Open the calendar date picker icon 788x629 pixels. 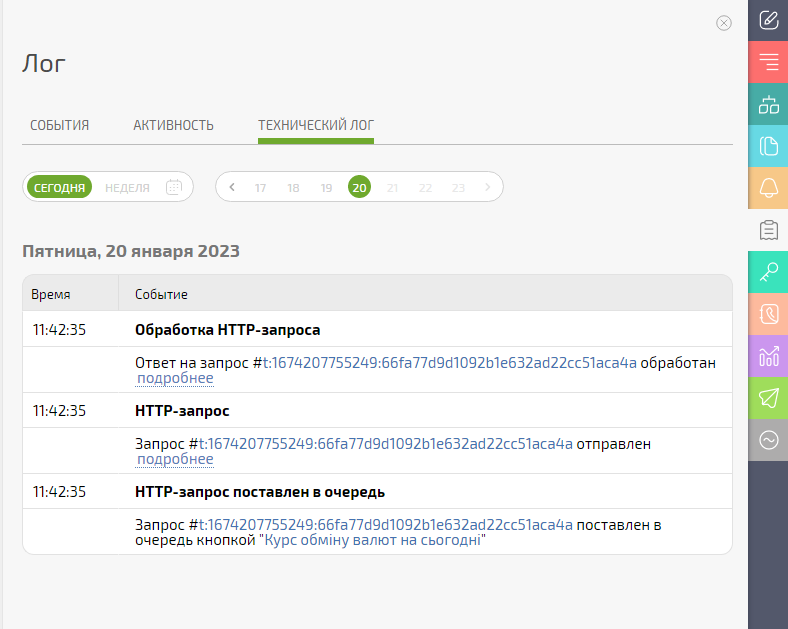point(174,187)
